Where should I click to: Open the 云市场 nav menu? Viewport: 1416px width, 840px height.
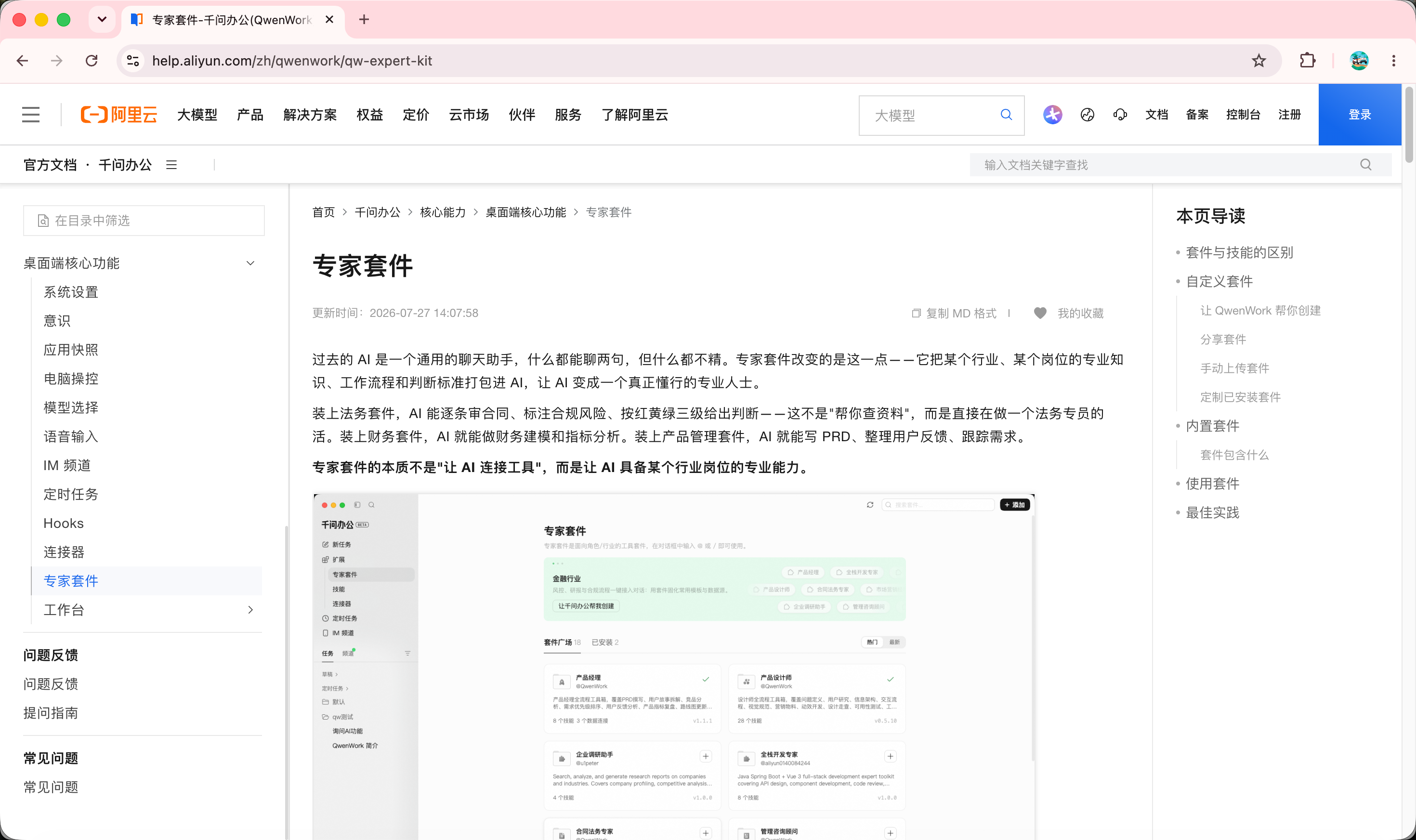469,115
